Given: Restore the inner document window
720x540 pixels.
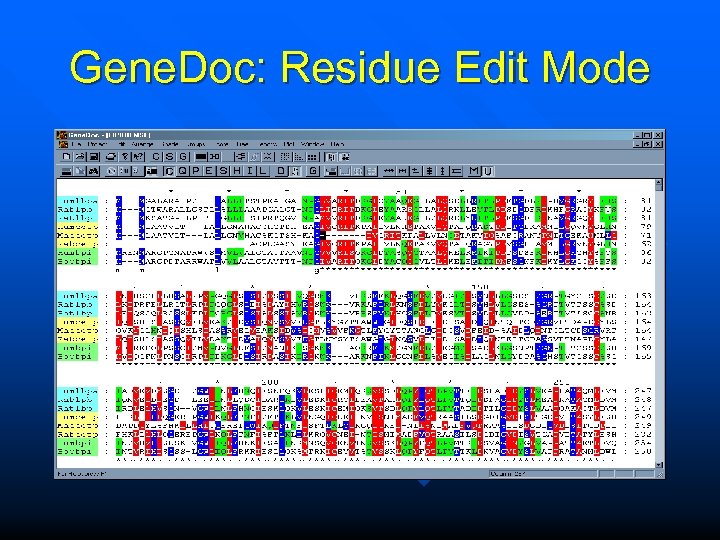Looking at the screenshot, I should (x=647, y=144).
